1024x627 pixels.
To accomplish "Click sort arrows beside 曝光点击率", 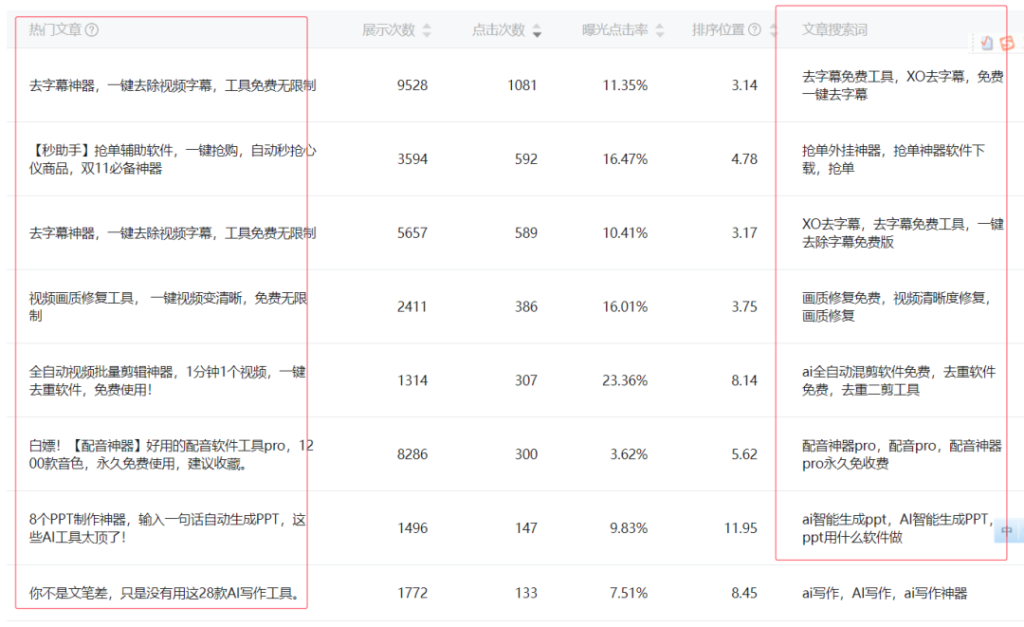I will pyautogui.click(x=660, y=31).
